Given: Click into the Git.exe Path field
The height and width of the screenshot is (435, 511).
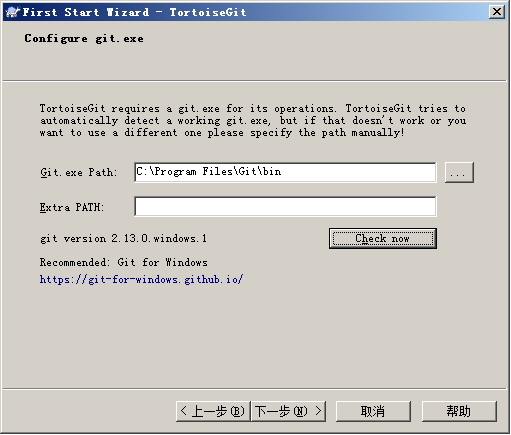Looking at the screenshot, I should click(285, 172).
